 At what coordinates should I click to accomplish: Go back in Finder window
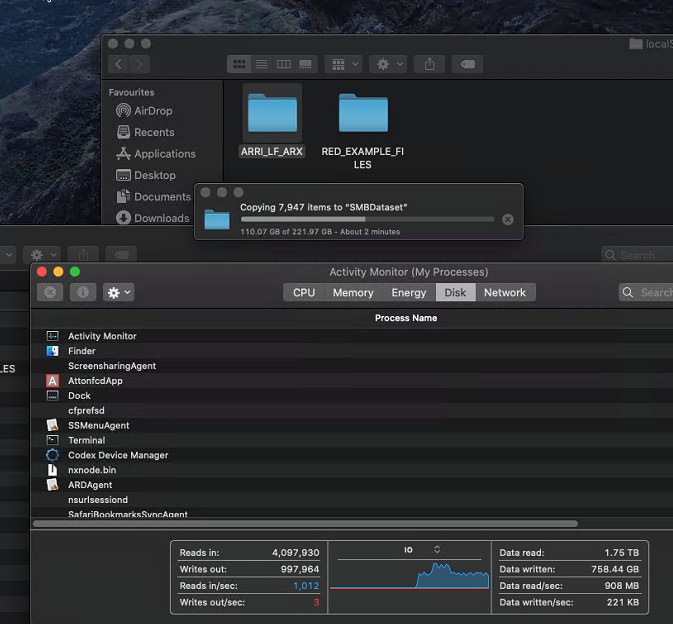click(118, 64)
